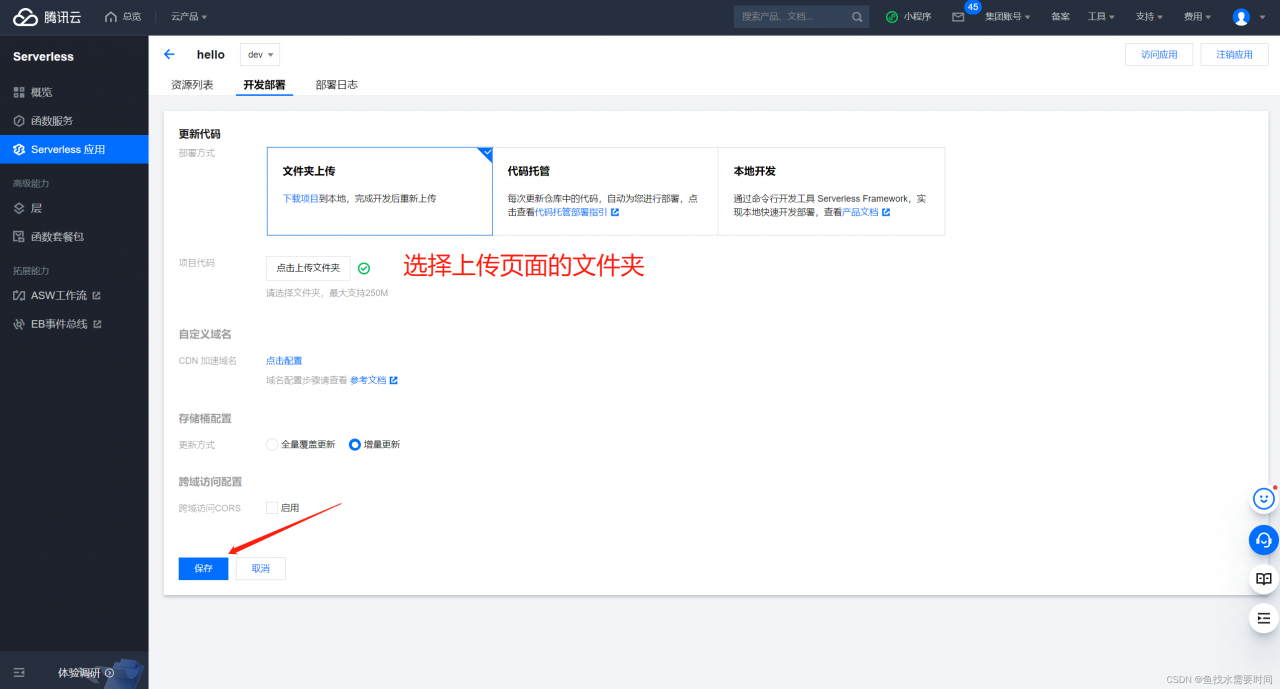Open ASW工作流 from the sidebar
The width and height of the screenshot is (1280, 689).
point(62,295)
